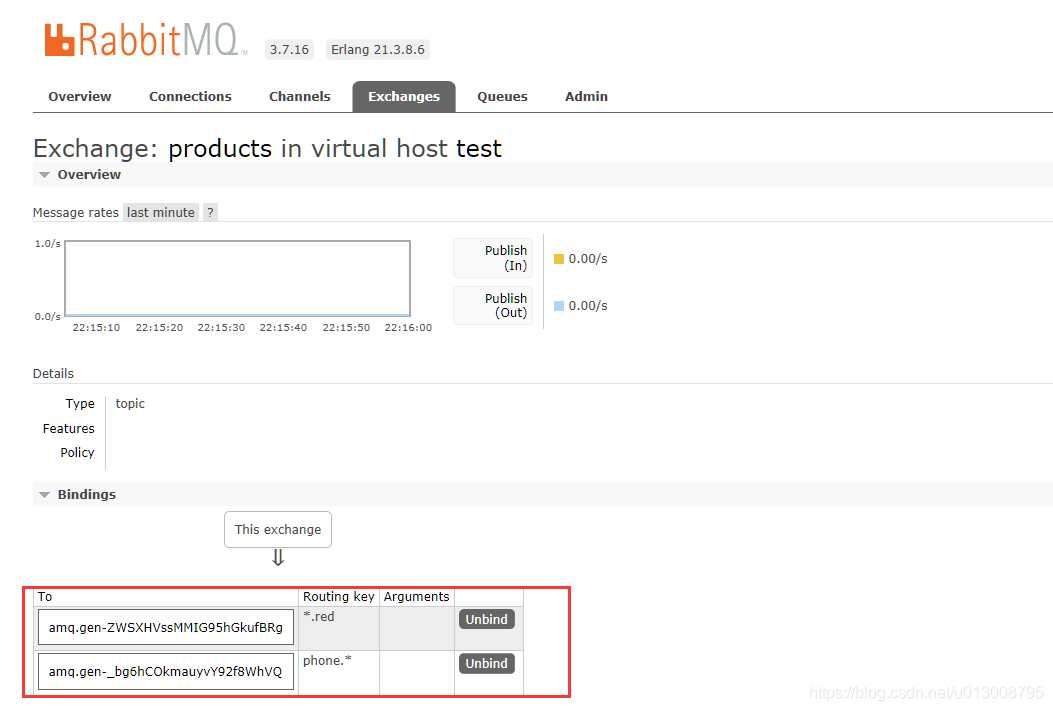Image resolution: width=1053 pixels, height=711 pixels.
Task: Open queue amq.gen-_bg6hCOkmauyvY92f8WhVQ
Action: [x=166, y=671]
